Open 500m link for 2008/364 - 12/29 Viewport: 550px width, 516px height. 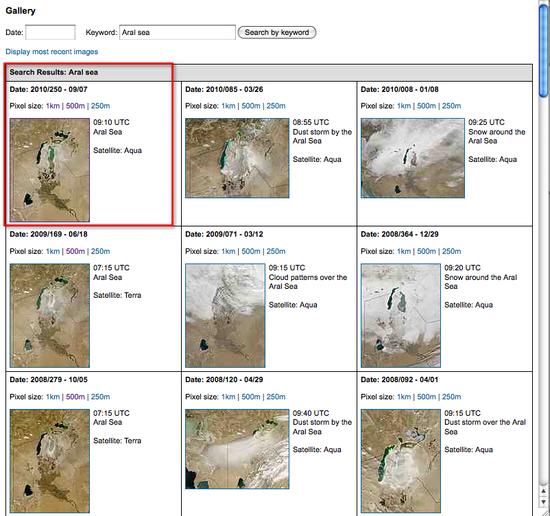click(x=427, y=251)
